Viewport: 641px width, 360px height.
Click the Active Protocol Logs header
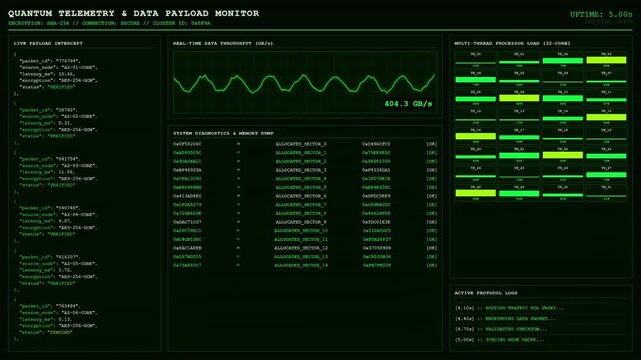click(x=486, y=293)
